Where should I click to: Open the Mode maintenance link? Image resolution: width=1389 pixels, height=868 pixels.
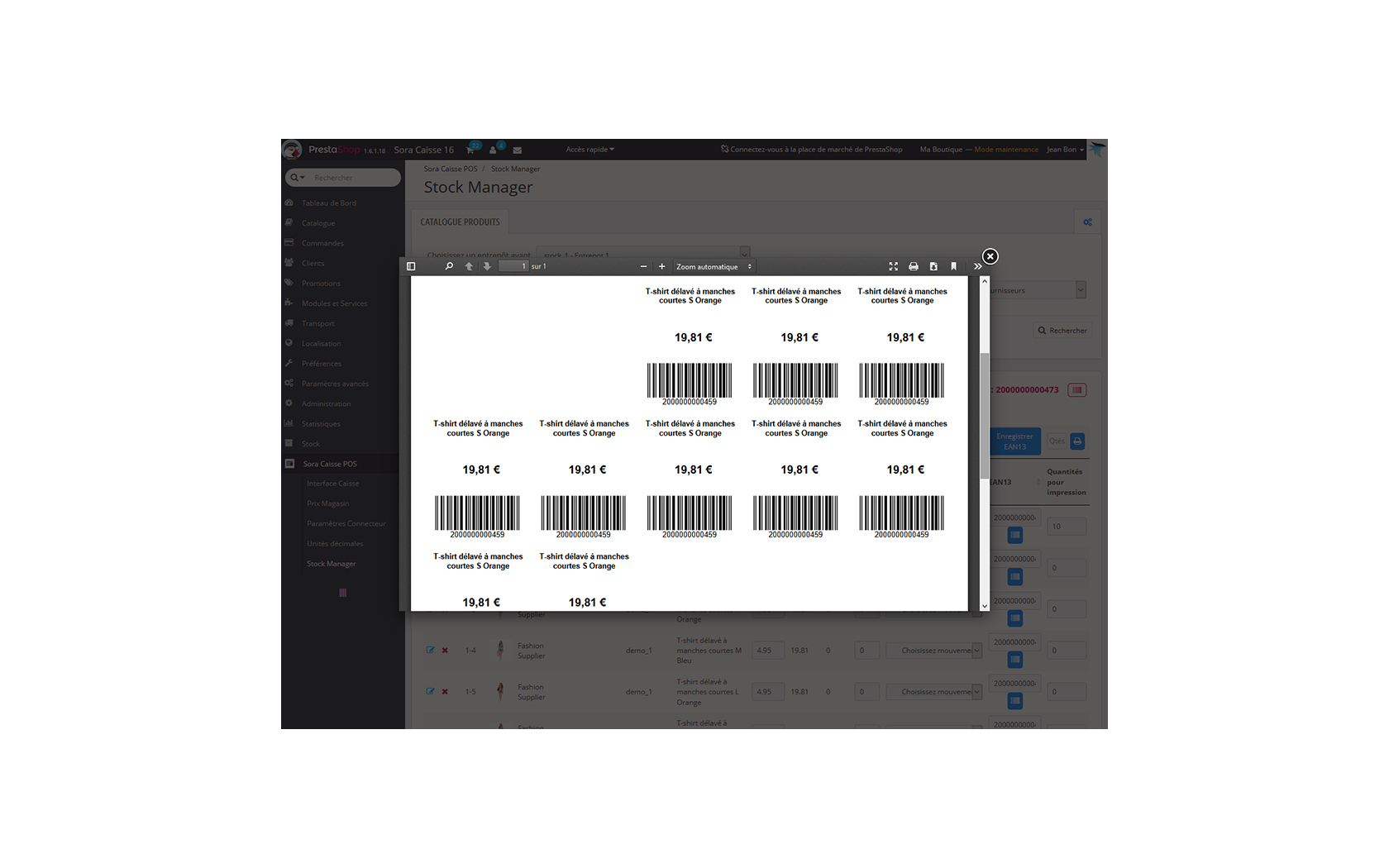[1006, 150]
